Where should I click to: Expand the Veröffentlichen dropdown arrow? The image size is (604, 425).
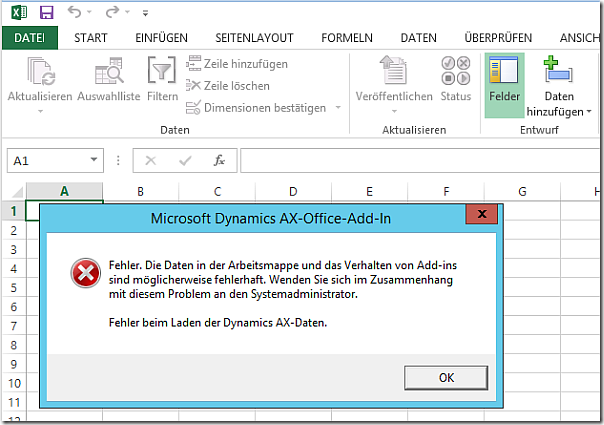tap(394, 112)
